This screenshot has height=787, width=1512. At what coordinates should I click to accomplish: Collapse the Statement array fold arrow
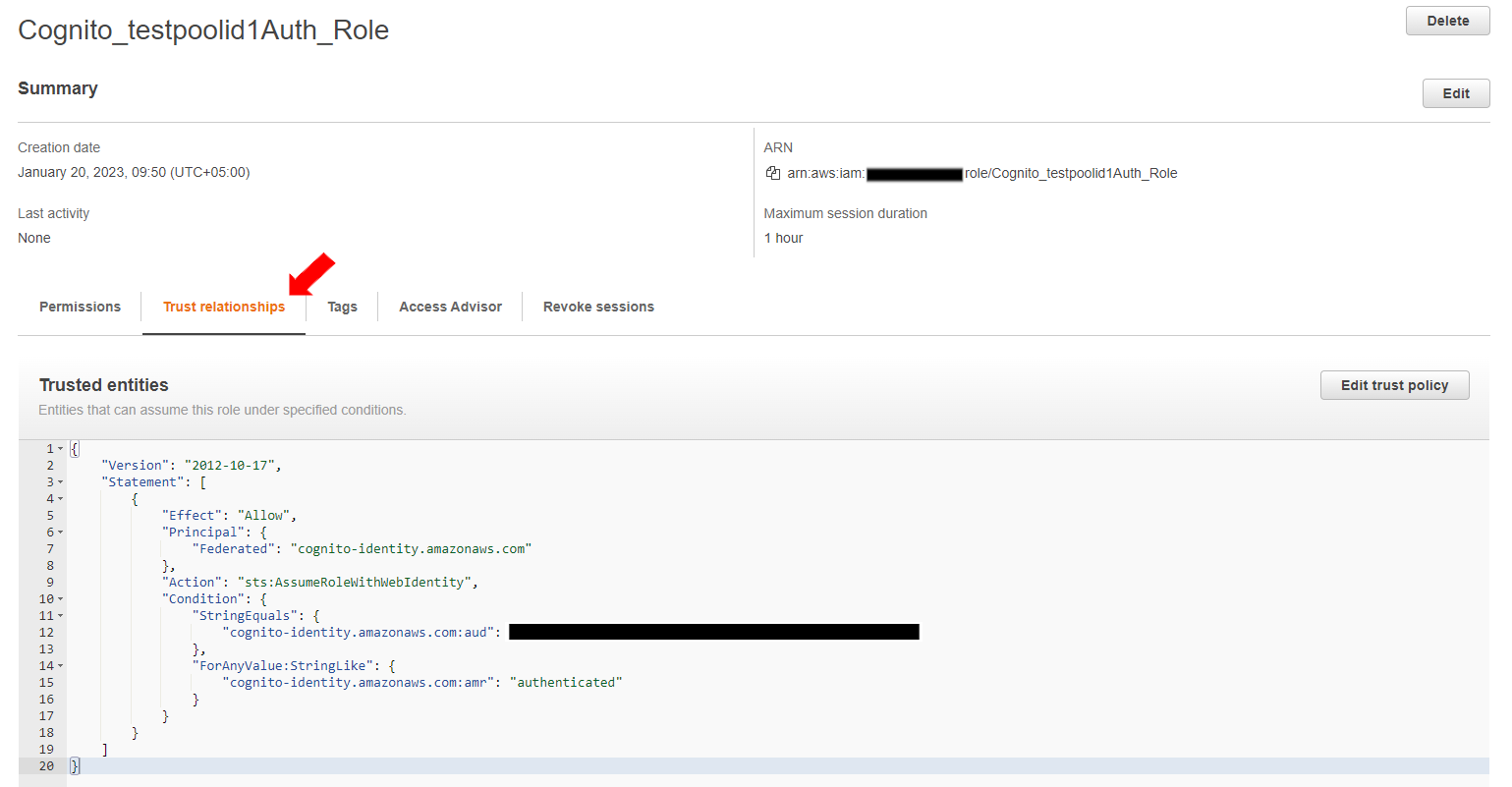click(60, 482)
